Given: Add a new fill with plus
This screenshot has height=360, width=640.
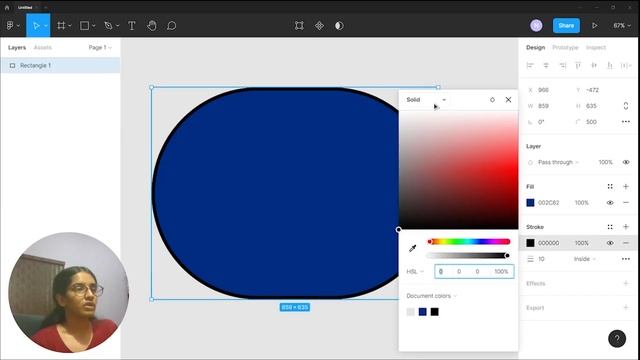Looking at the screenshot, I should tap(626, 187).
